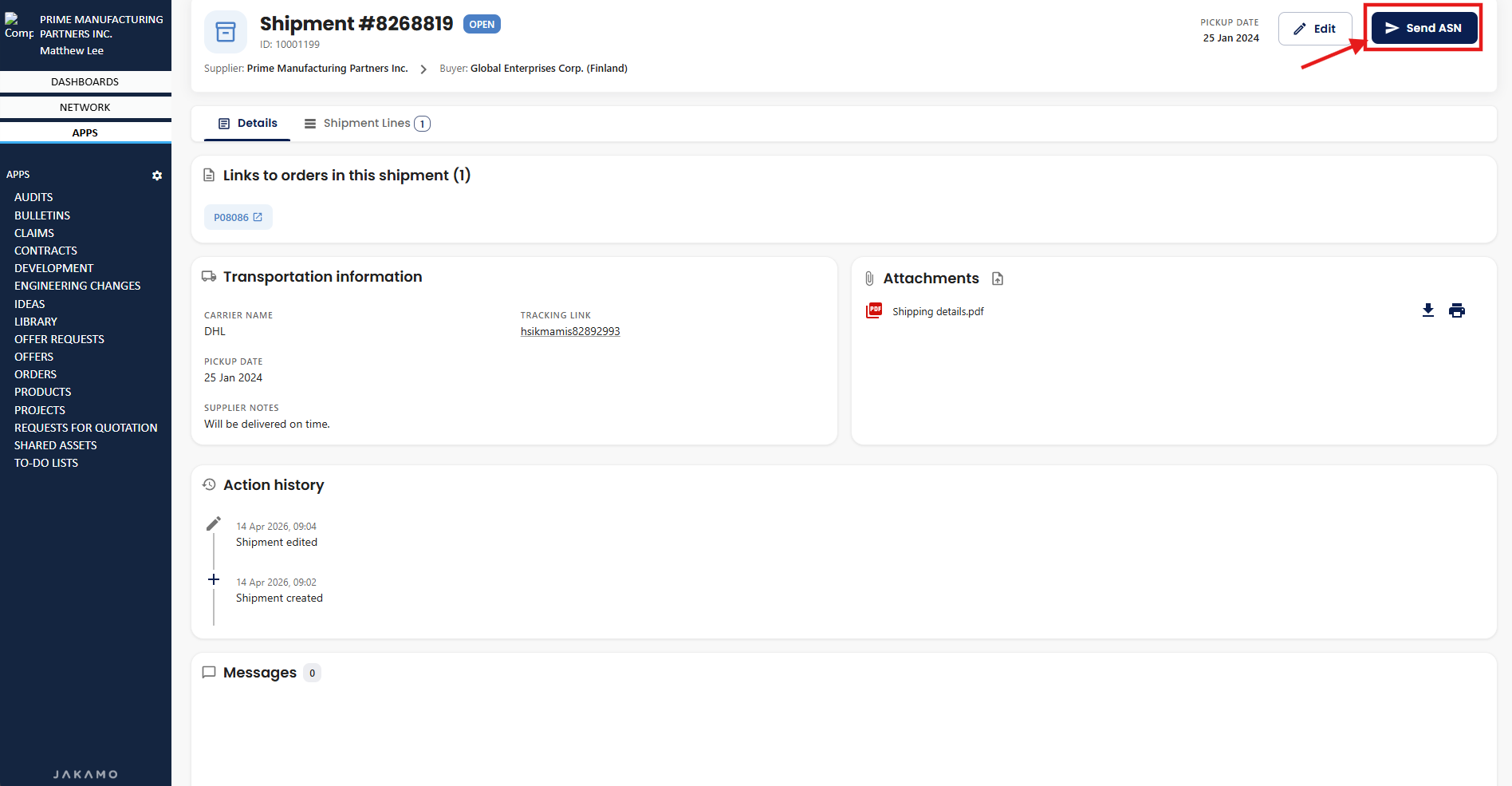Open the Claims app
This screenshot has width=1512, height=786.
(34, 233)
